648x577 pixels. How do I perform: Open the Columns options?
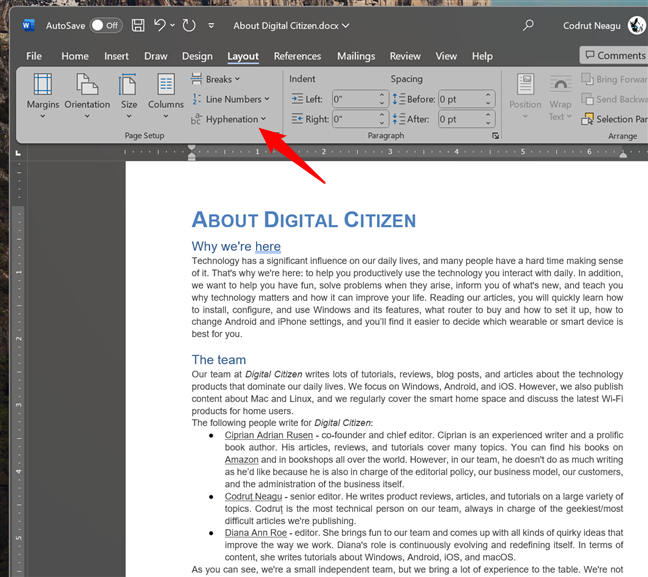tap(166, 96)
